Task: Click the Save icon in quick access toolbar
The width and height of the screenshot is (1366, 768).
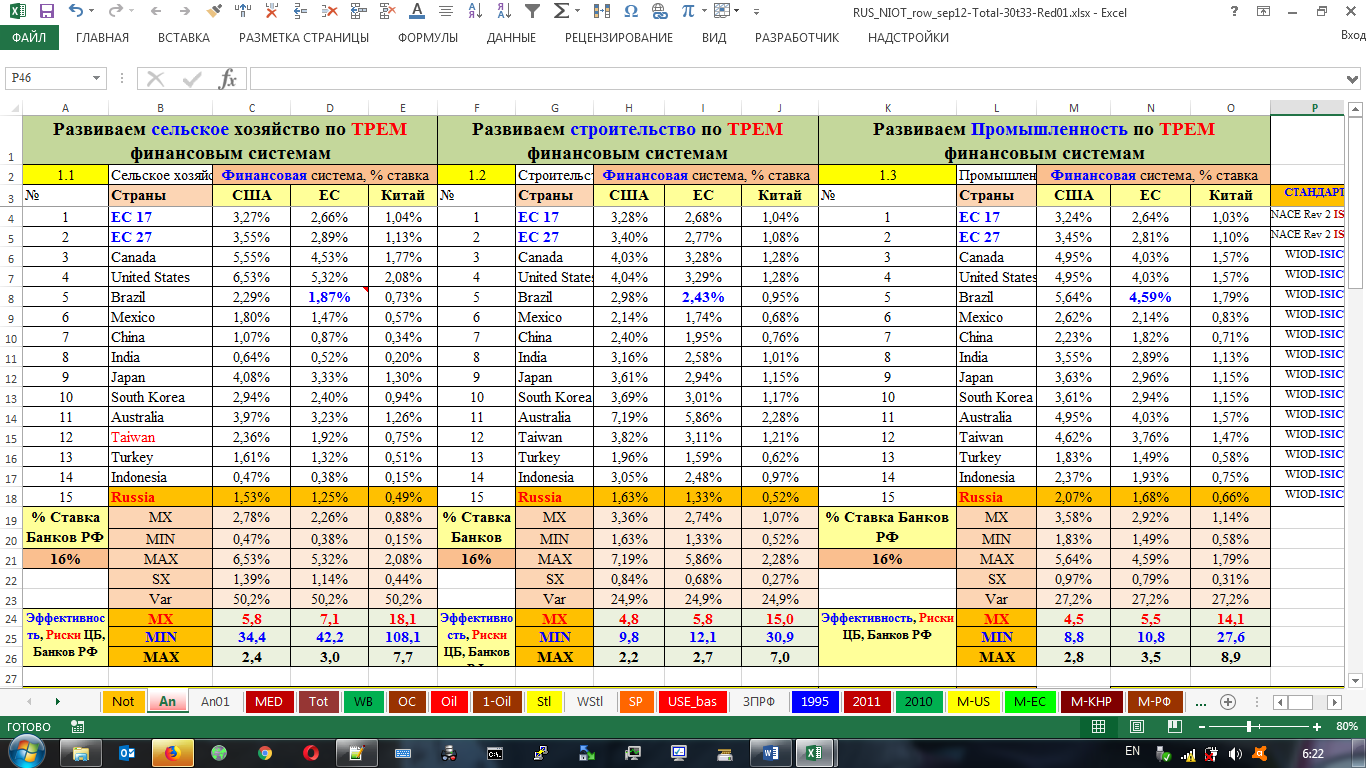Action: pos(46,12)
